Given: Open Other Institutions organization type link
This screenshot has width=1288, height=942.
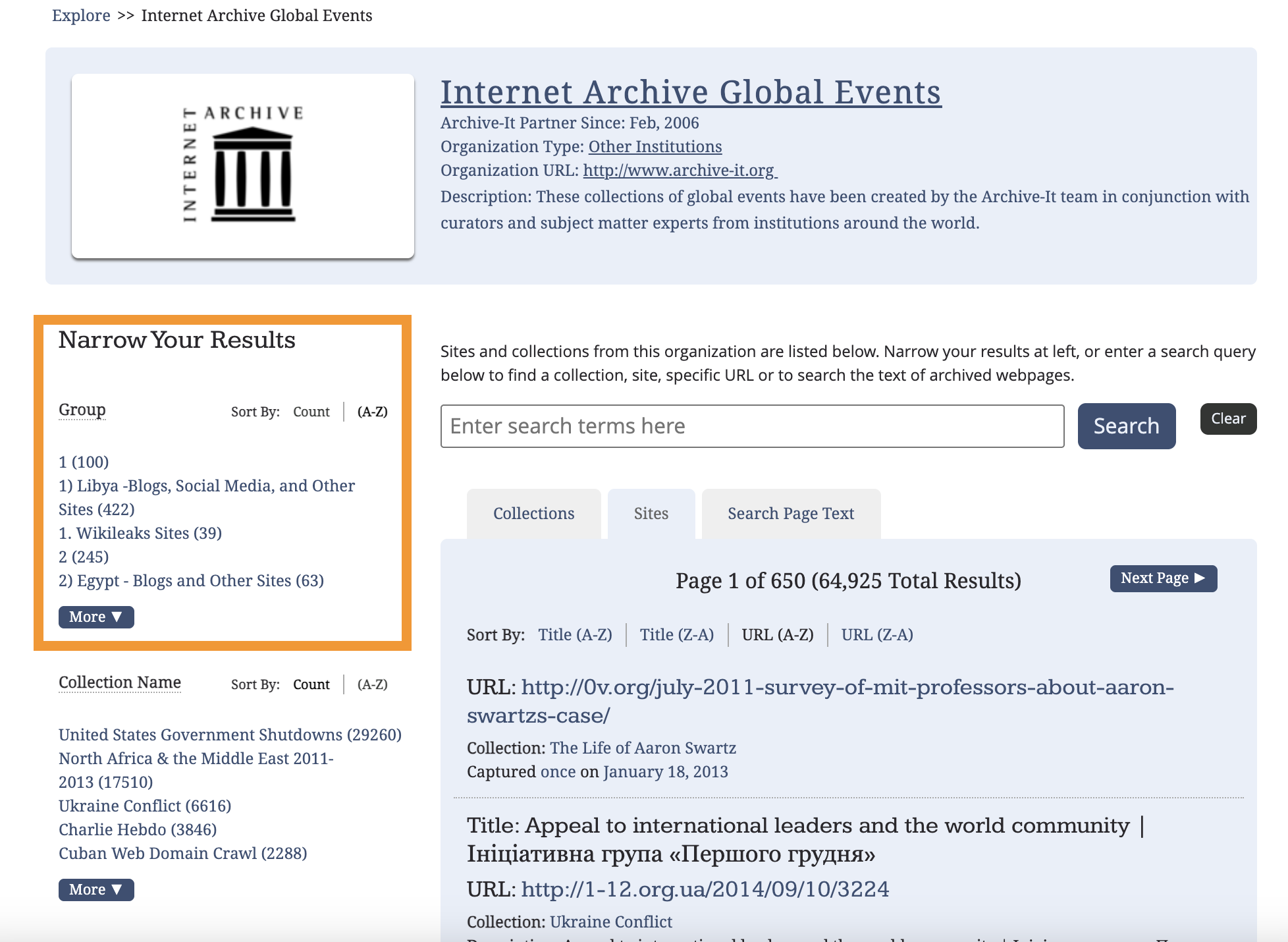Looking at the screenshot, I should (x=655, y=146).
